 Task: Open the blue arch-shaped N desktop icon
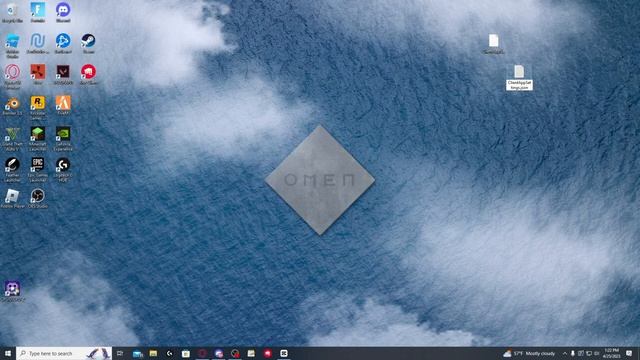(x=38, y=43)
